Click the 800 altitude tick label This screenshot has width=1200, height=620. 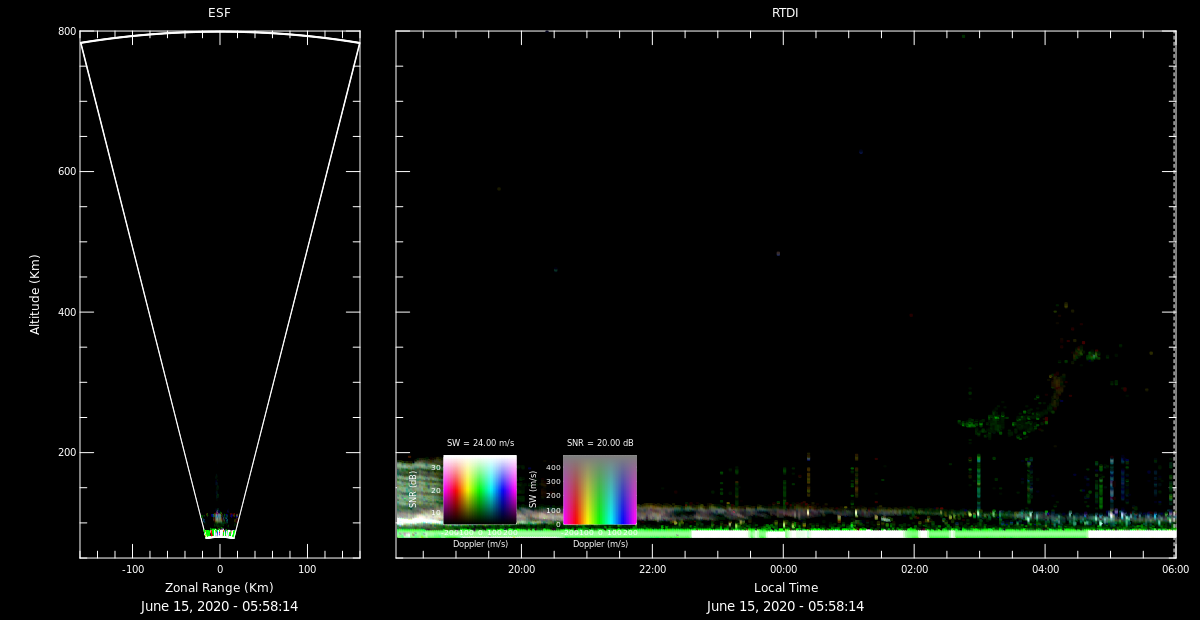[67, 32]
